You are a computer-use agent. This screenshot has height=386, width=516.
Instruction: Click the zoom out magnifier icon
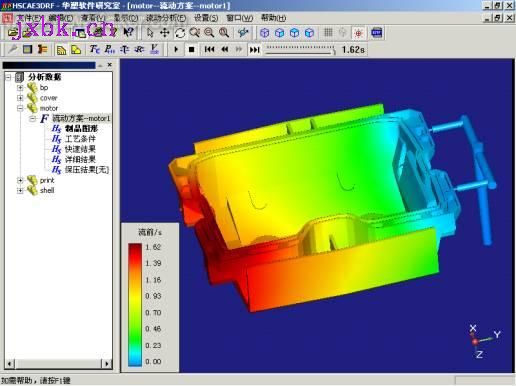209,33
